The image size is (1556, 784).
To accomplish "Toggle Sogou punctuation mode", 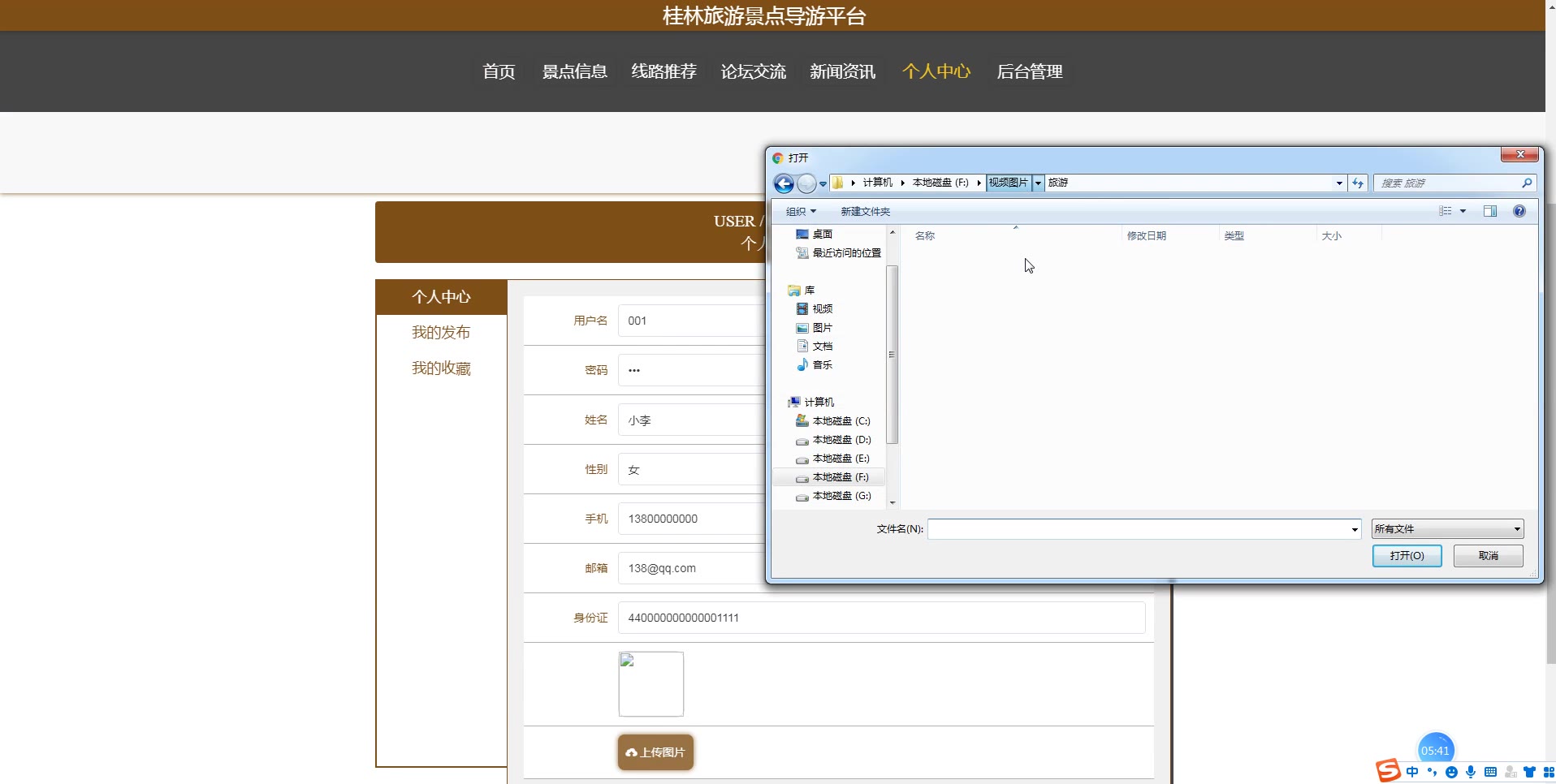I will (1432, 772).
